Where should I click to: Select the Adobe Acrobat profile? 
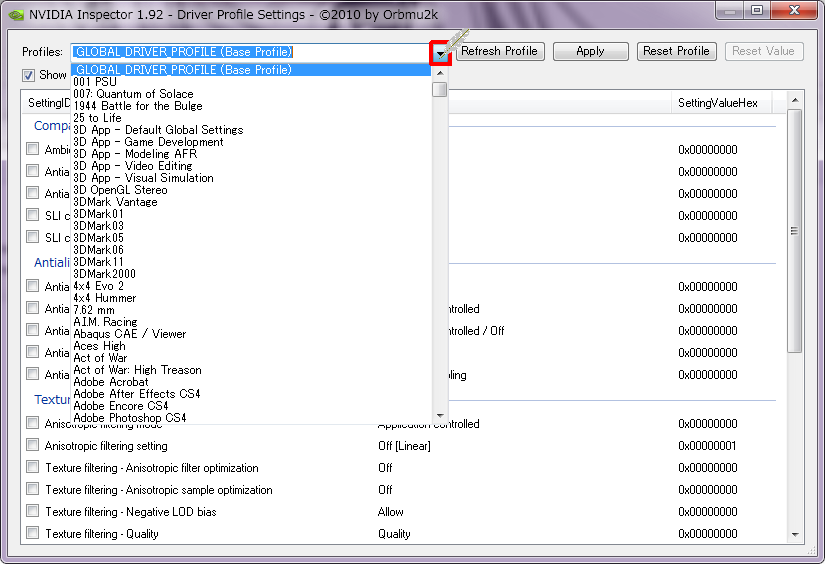(x=251, y=382)
